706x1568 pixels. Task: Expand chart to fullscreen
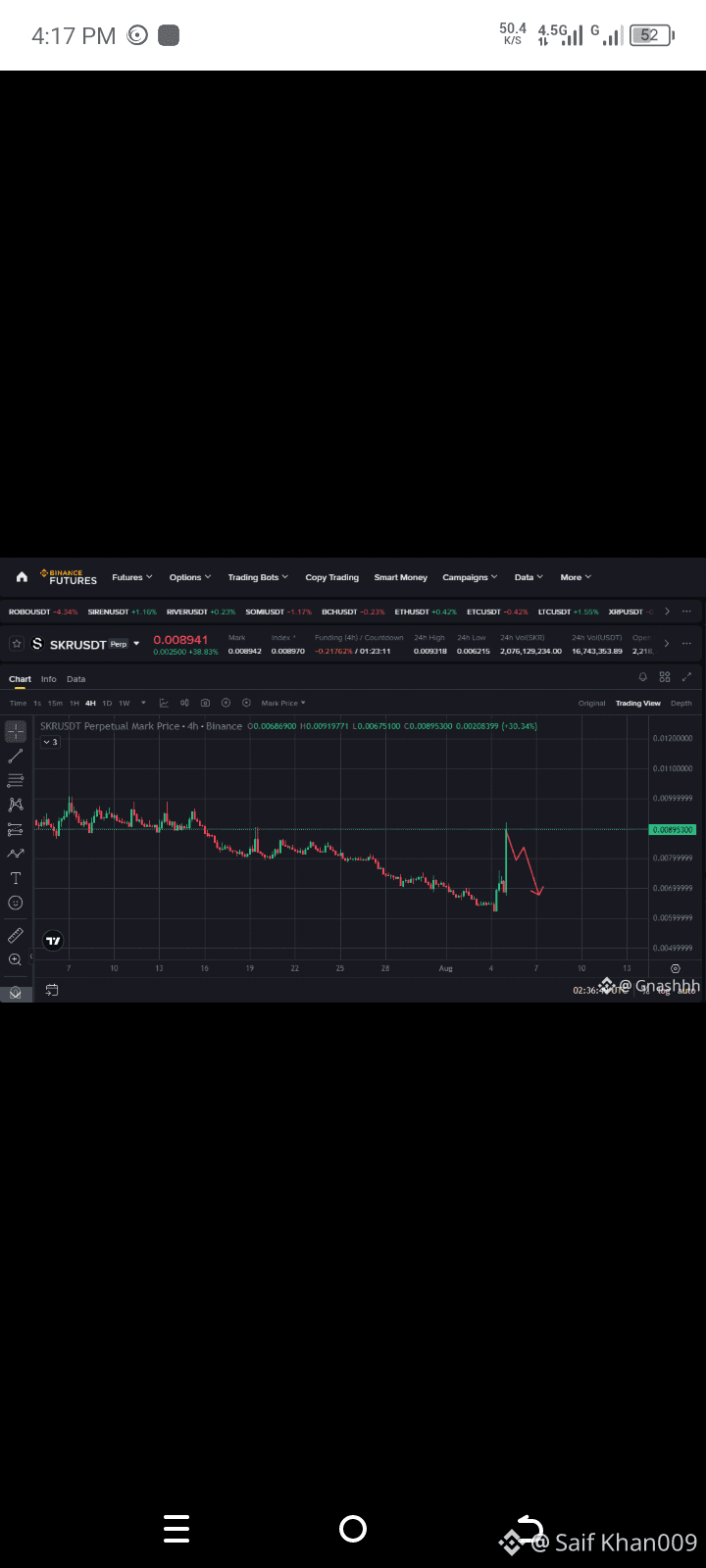[686, 677]
